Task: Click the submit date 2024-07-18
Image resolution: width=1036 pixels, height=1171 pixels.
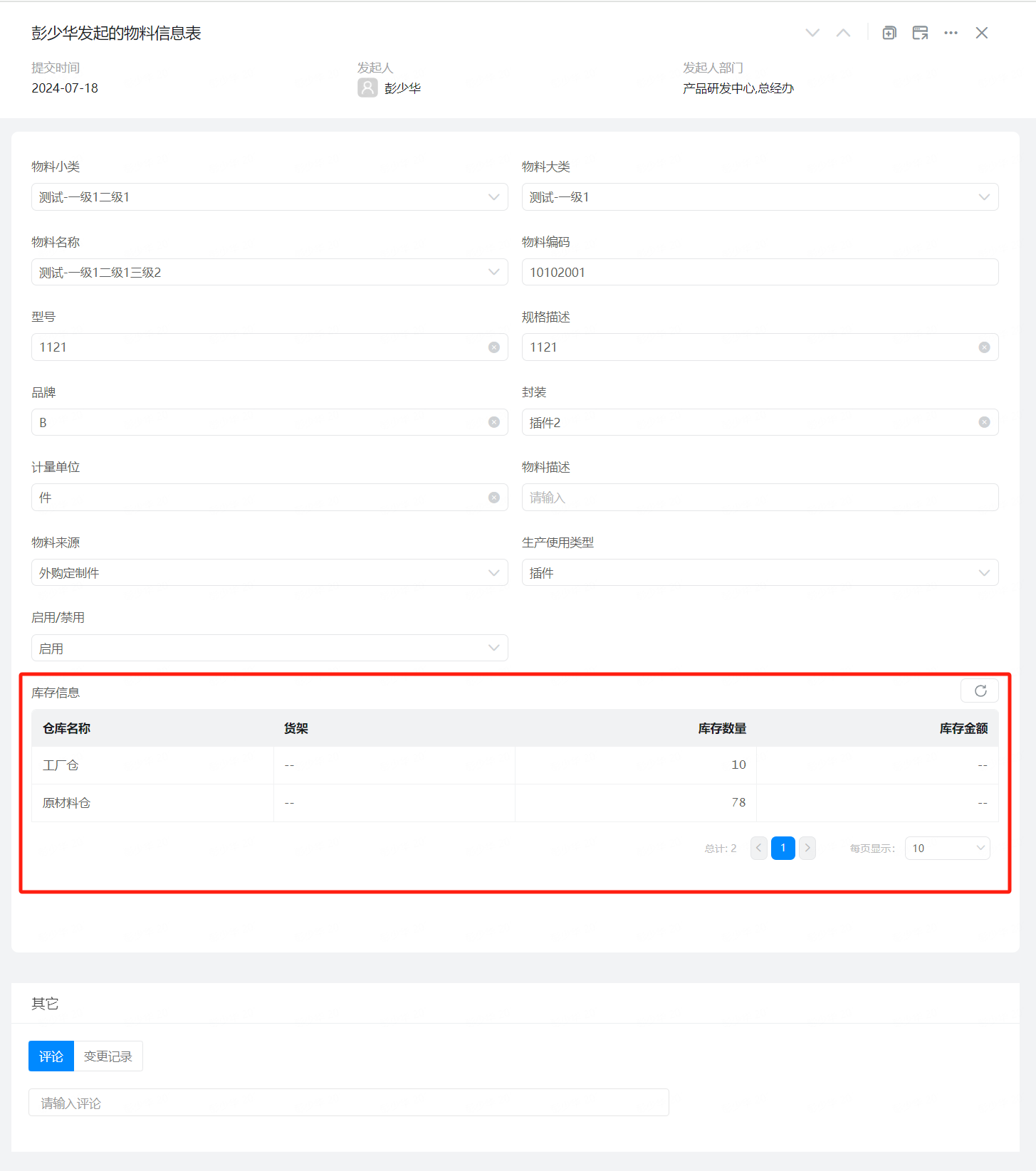Action: tap(65, 88)
